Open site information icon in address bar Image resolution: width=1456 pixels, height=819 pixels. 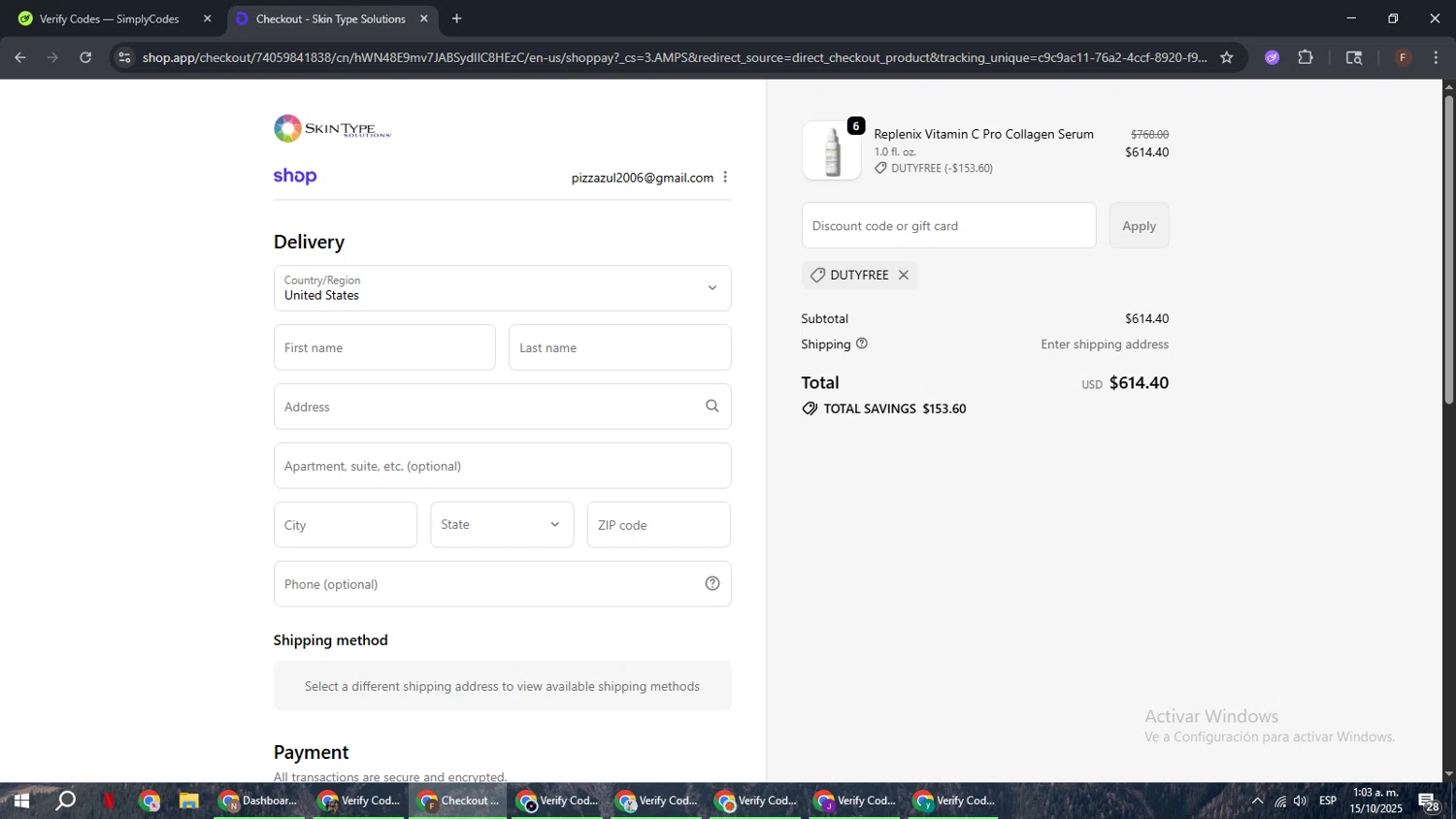(x=124, y=58)
